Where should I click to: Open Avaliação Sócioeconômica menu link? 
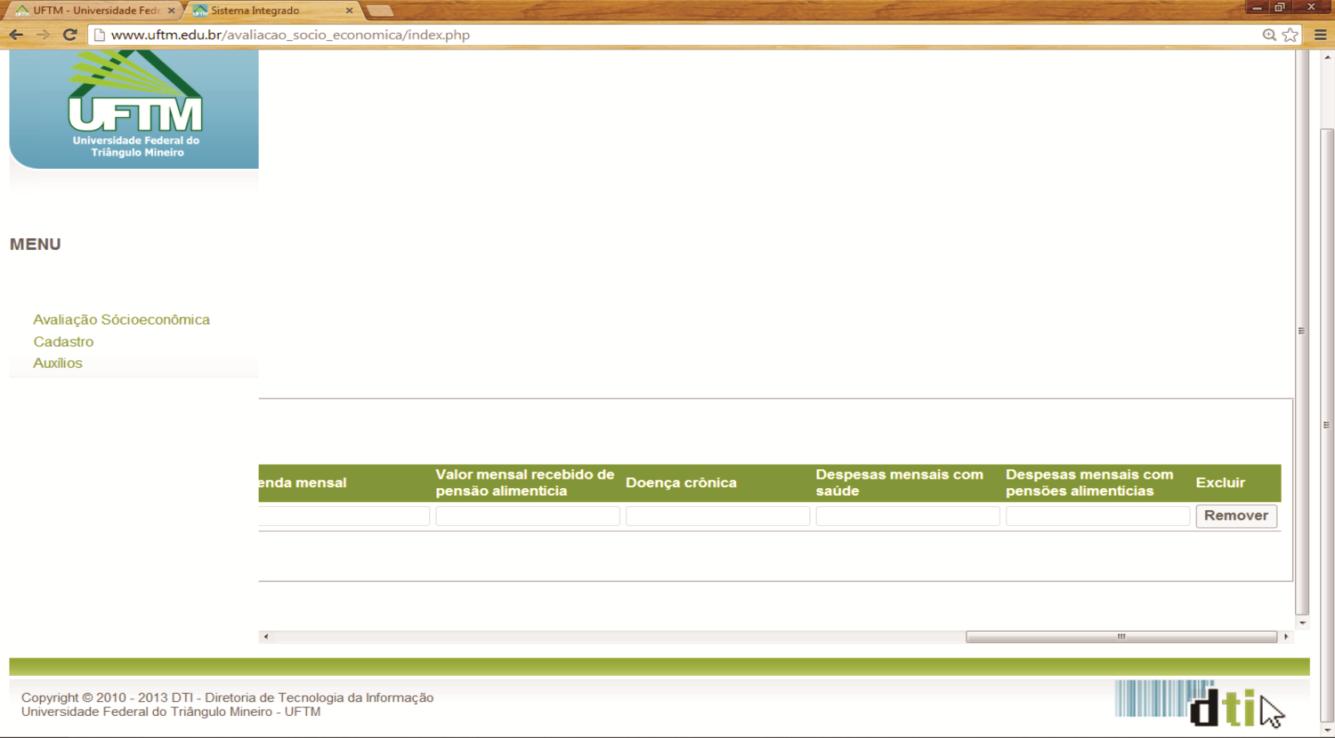[x=121, y=320]
